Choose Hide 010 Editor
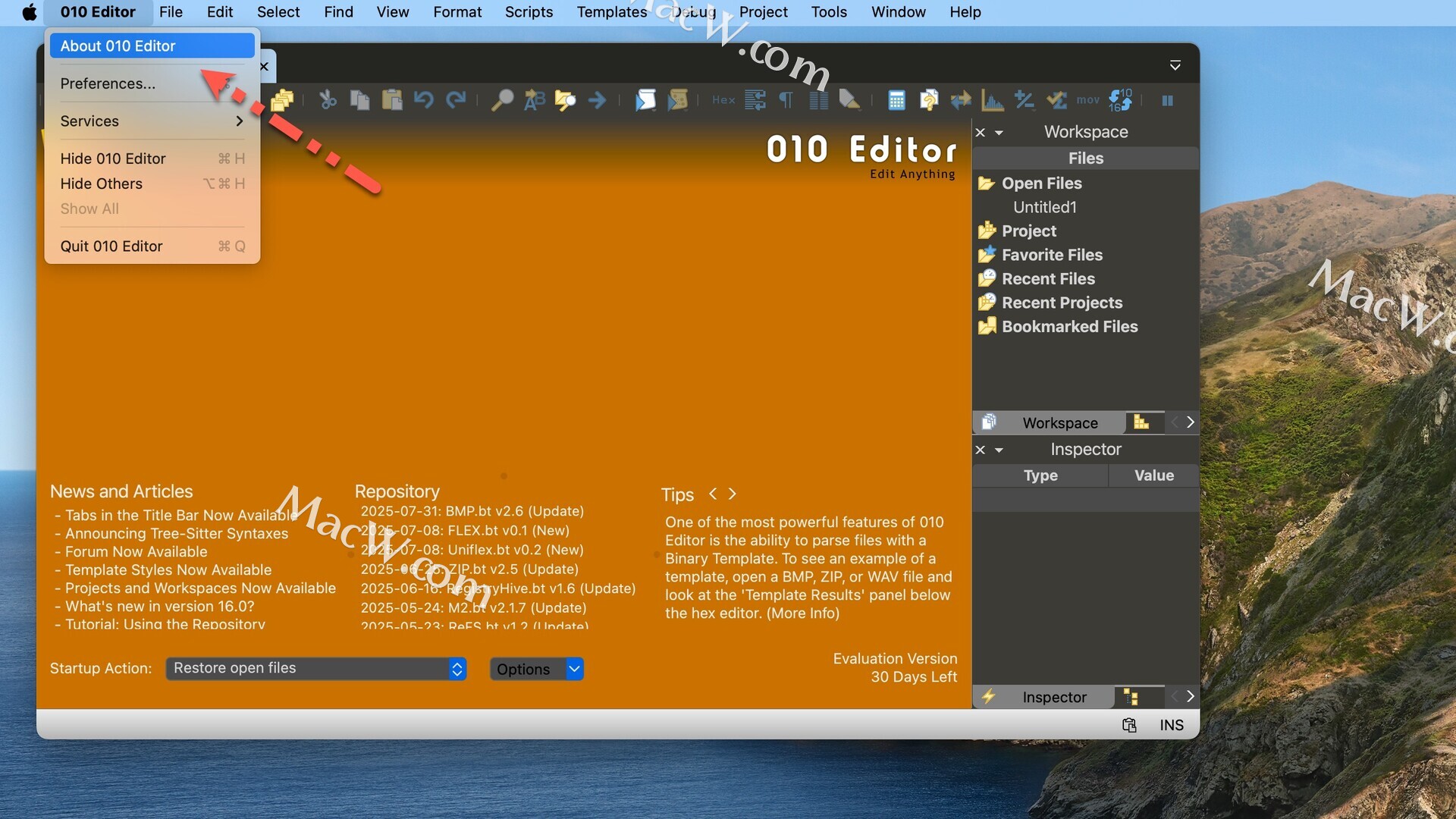 [152, 158]
